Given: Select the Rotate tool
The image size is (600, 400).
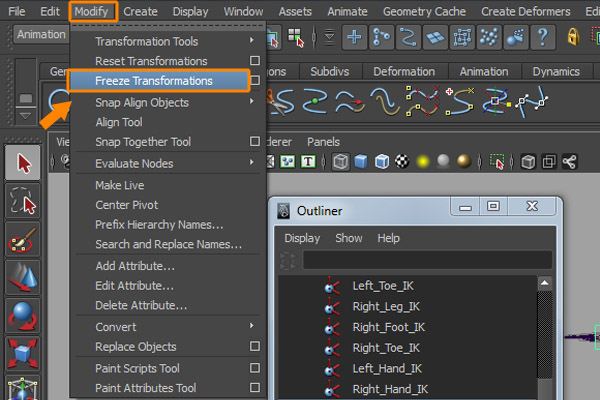Looking at the screenshot, I should point(23,316).
